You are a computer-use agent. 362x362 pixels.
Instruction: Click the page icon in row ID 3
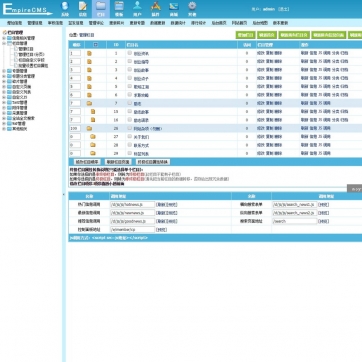[89, 70]
